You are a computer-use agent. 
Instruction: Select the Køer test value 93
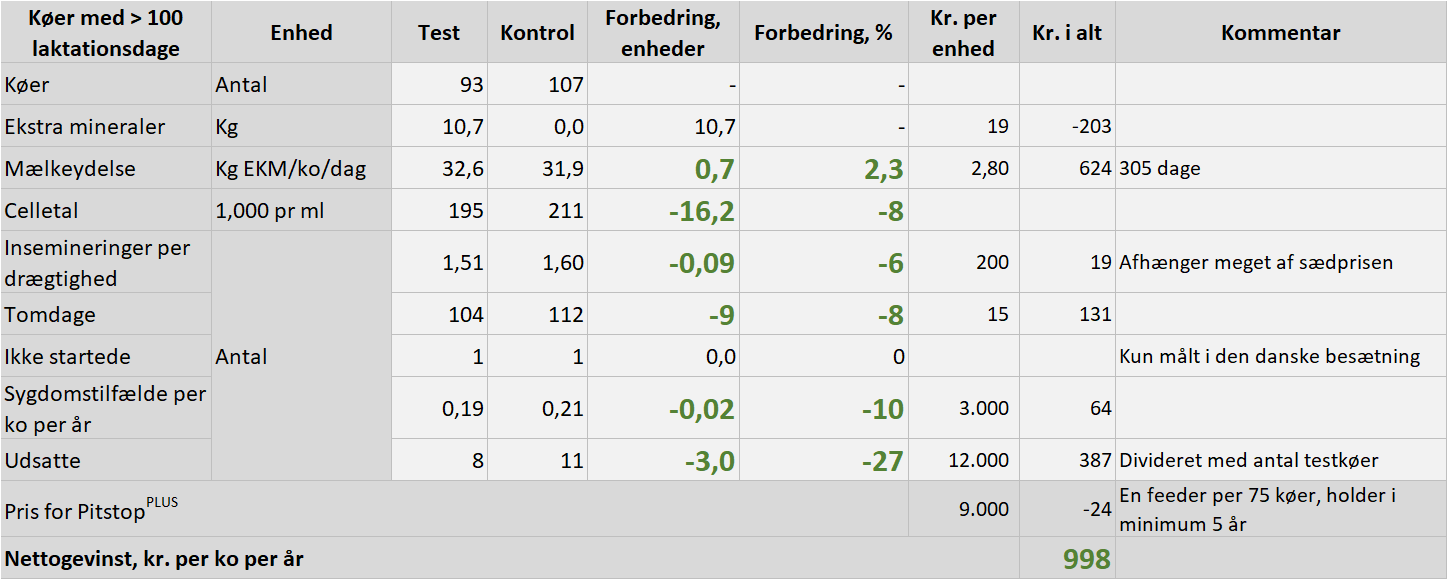(x=471, y=85)
